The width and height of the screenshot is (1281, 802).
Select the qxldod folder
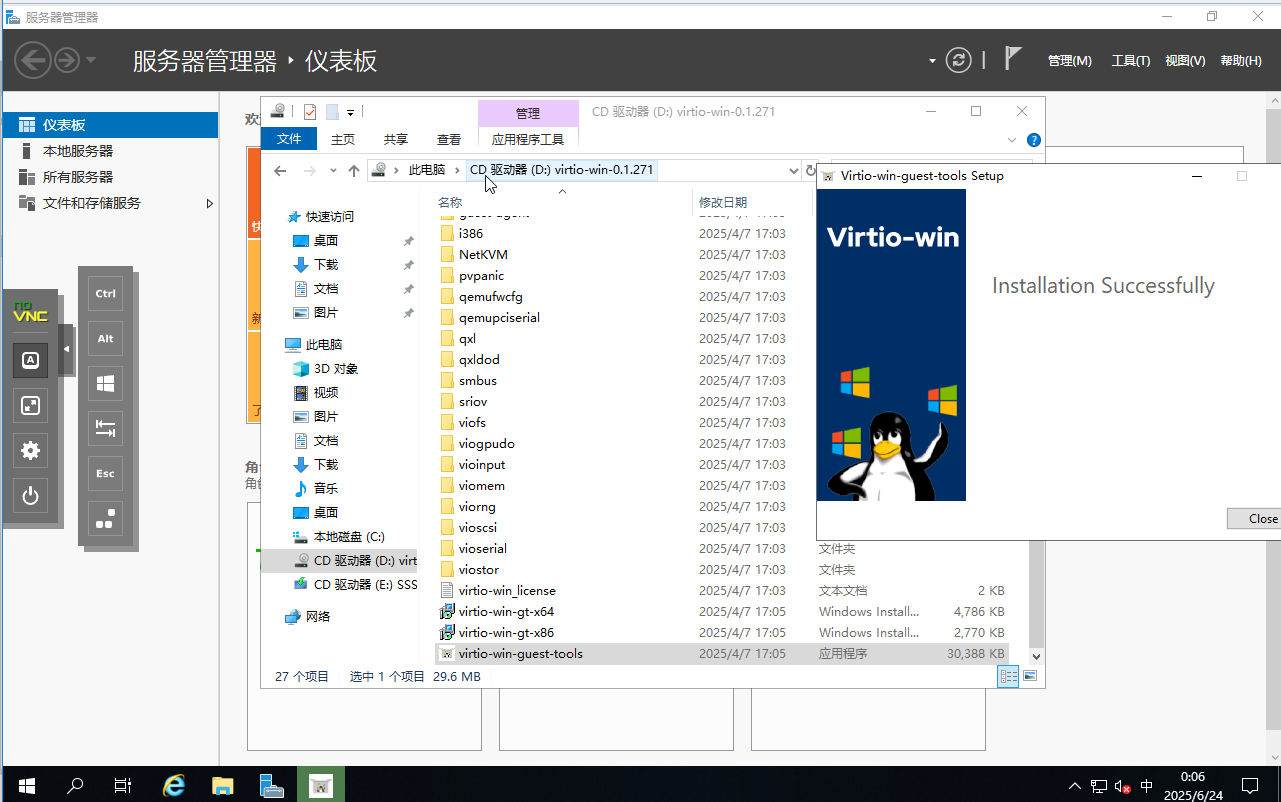pos(479,359)
